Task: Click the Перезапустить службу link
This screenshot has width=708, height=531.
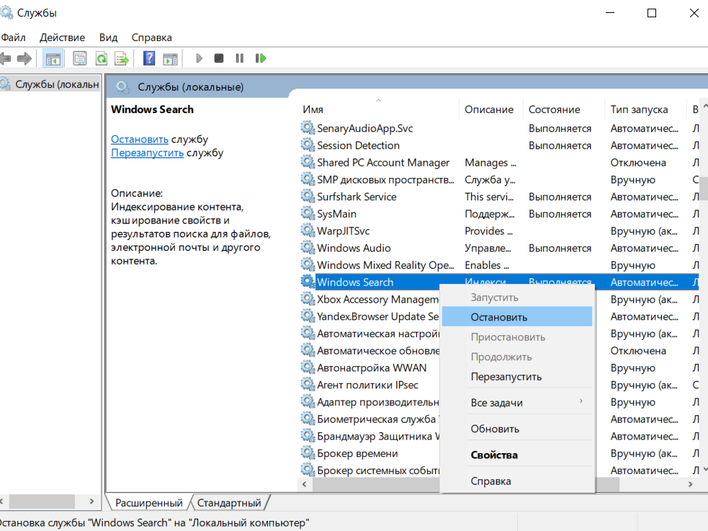Action: [147, 153]
